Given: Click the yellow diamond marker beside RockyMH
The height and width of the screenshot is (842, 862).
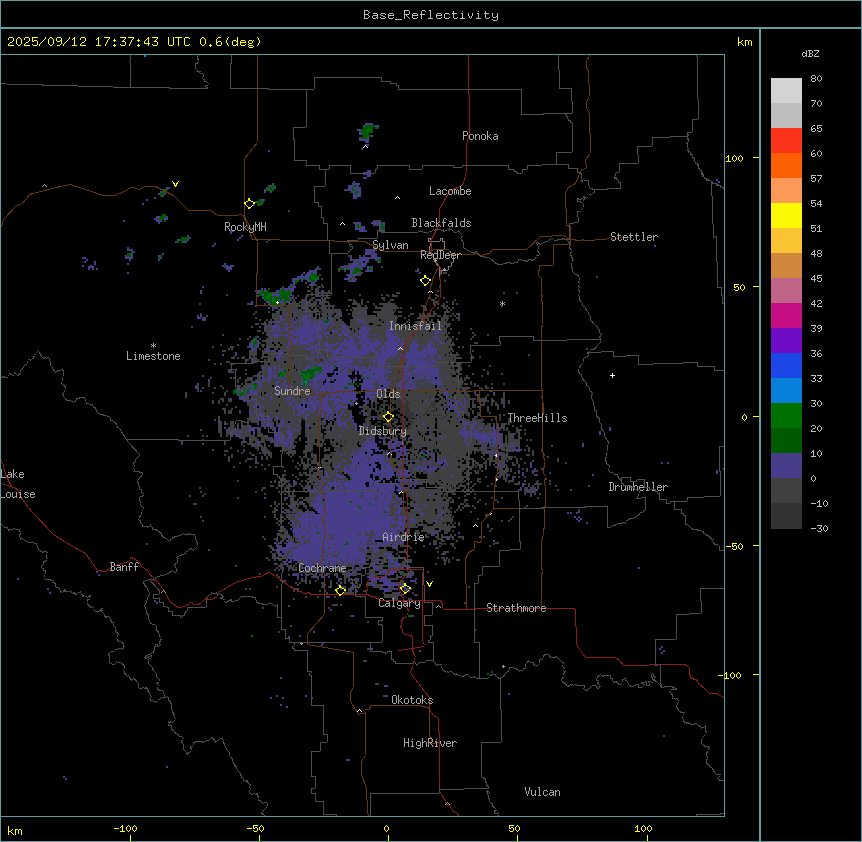Looking at the screenshot, I should (249, 204).
